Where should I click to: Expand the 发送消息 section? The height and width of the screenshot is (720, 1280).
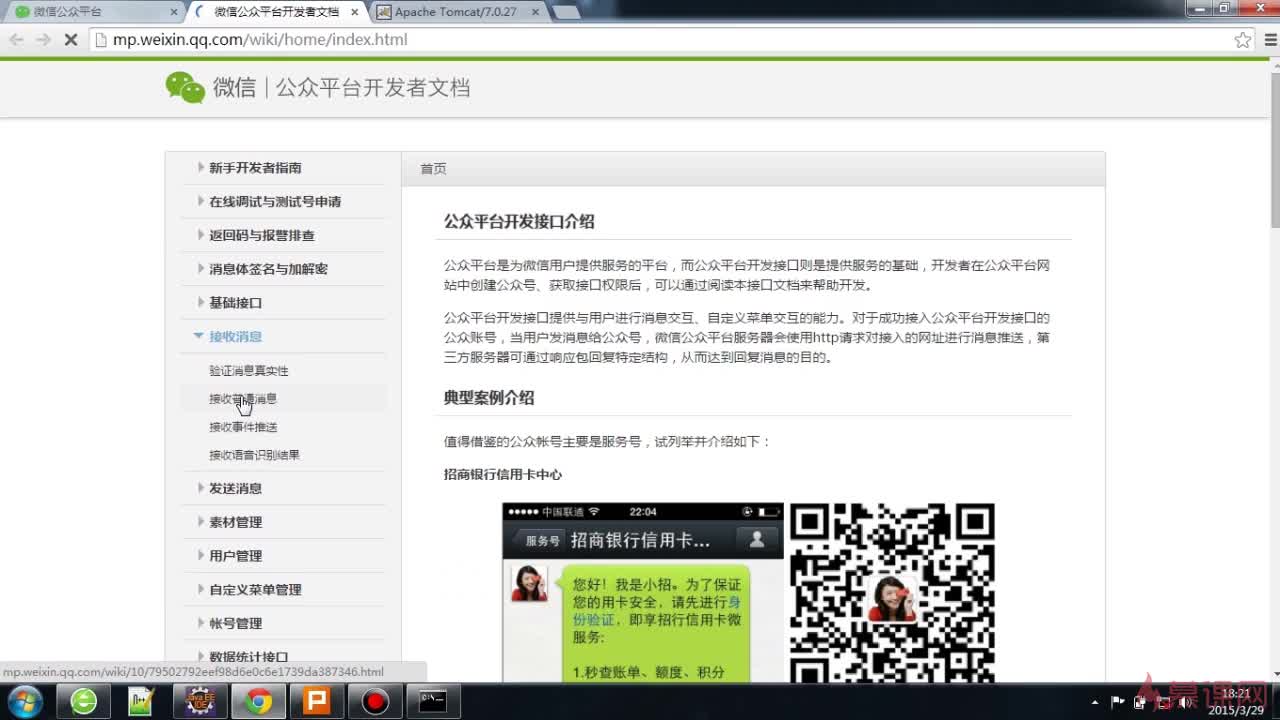pyautogui.click(x=235, y=489)
